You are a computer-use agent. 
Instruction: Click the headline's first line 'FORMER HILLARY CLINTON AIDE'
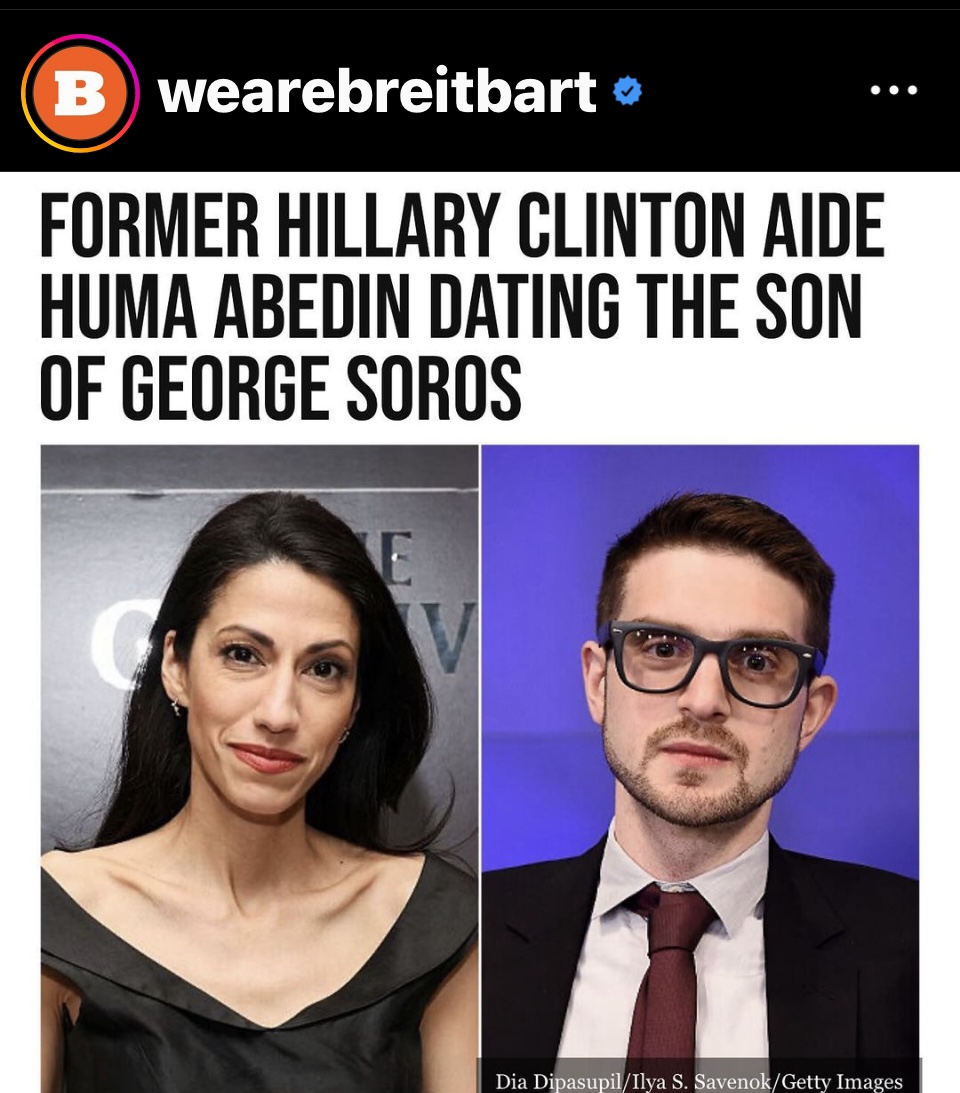(462, 225)
